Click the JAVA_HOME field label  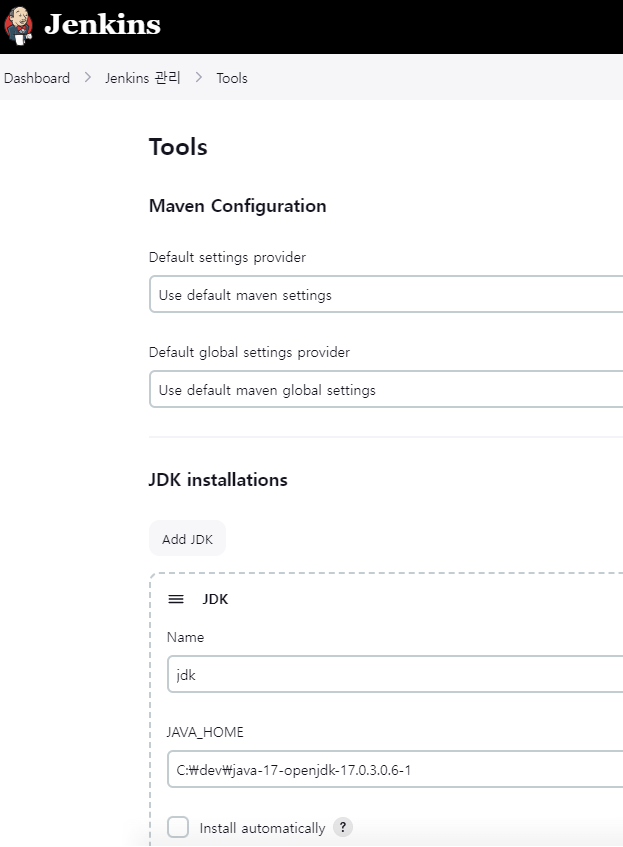click(x=205, y=732)
